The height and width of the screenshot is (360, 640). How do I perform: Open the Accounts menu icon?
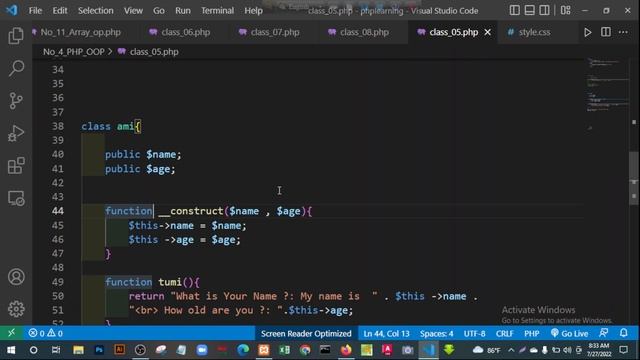coord(16,277)
